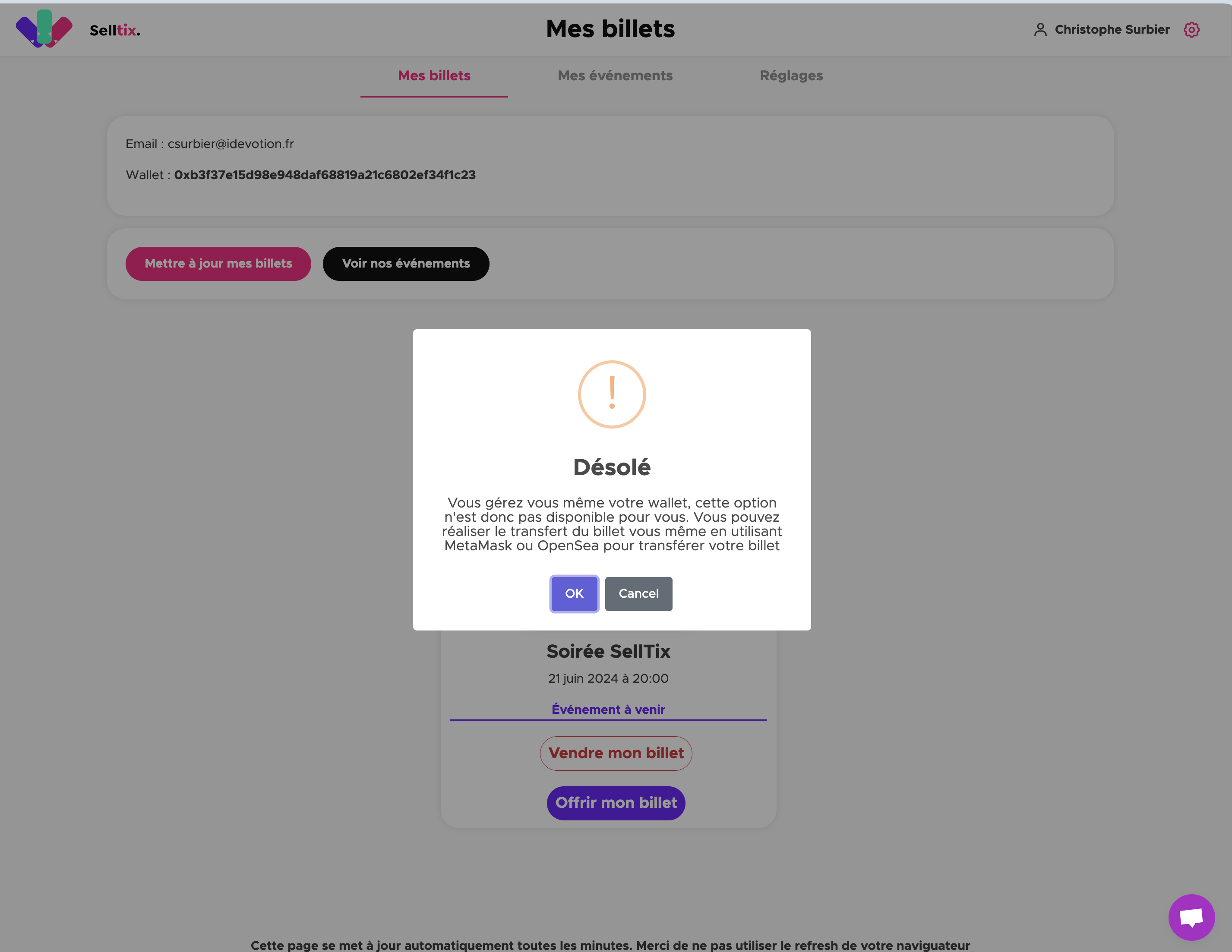Click the Christophe Surbier account name

1111,30
